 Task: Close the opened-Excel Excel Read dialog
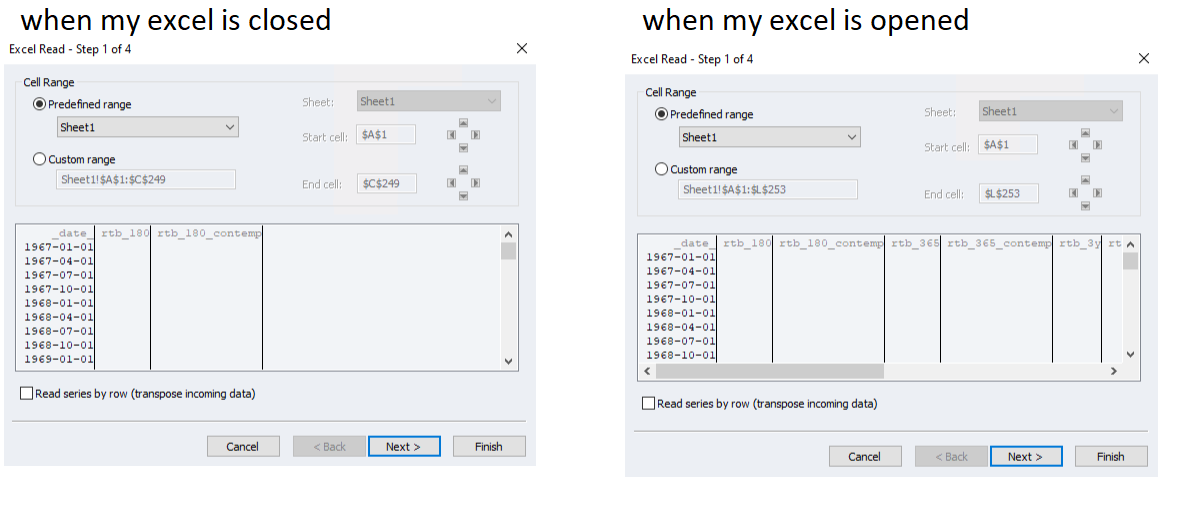(x=1144, y=58)
